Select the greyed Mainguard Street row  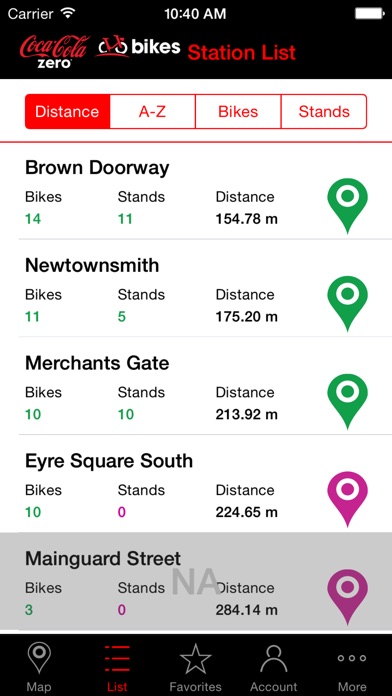pyautogui.click(x=196, y=581)
